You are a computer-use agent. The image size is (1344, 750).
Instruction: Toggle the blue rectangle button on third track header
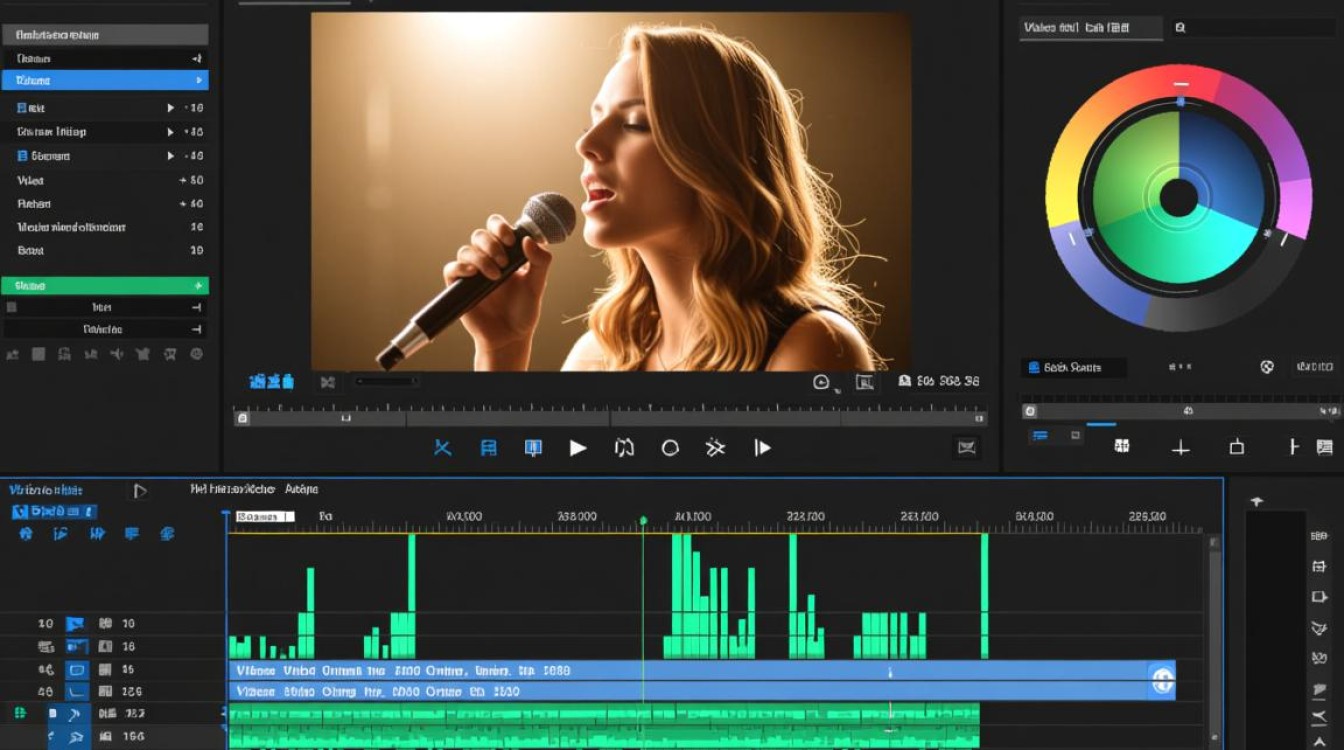coord(76,670)
